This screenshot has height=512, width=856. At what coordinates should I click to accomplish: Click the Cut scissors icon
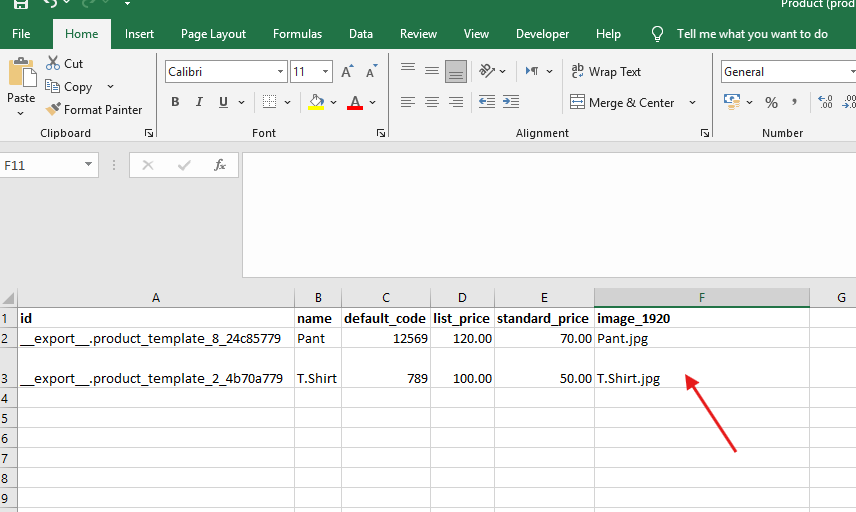pos(54,63)
